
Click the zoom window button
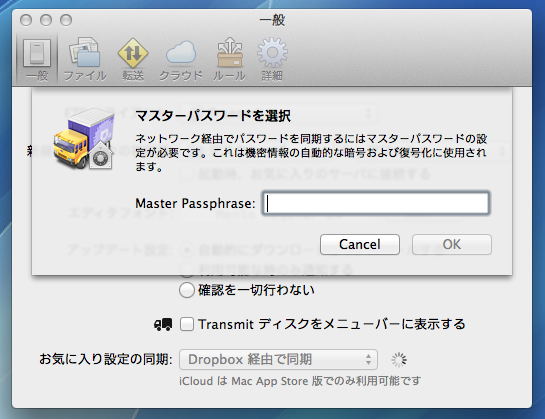tap(66, 20)
